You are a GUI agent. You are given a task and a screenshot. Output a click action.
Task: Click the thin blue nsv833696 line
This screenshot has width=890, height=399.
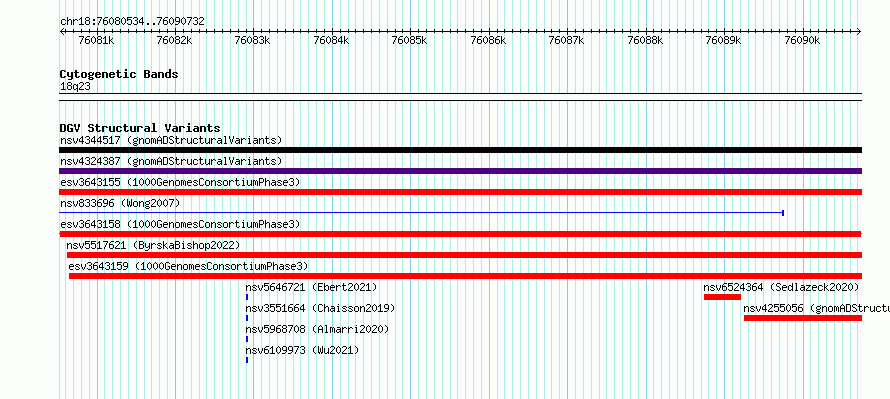tap(421, 213)
